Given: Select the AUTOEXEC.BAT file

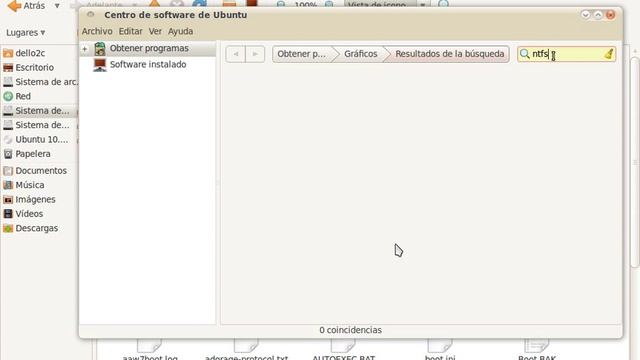Looking at the screenshot, I should (x=343, y=349).
